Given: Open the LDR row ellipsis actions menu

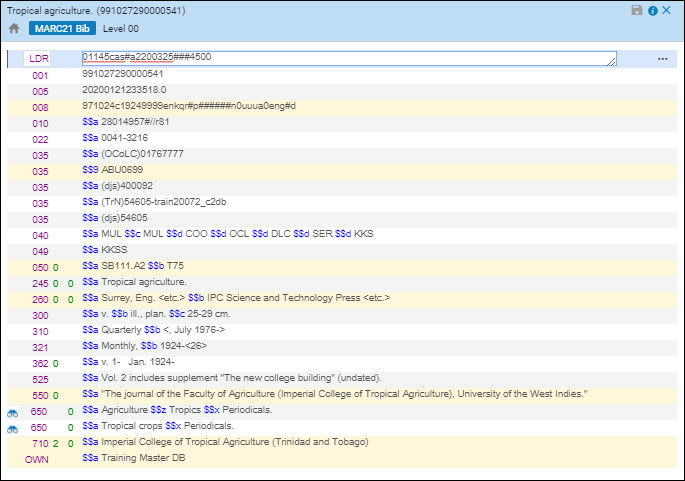Looking at the screenshot, I should click(x=662, y=59).
